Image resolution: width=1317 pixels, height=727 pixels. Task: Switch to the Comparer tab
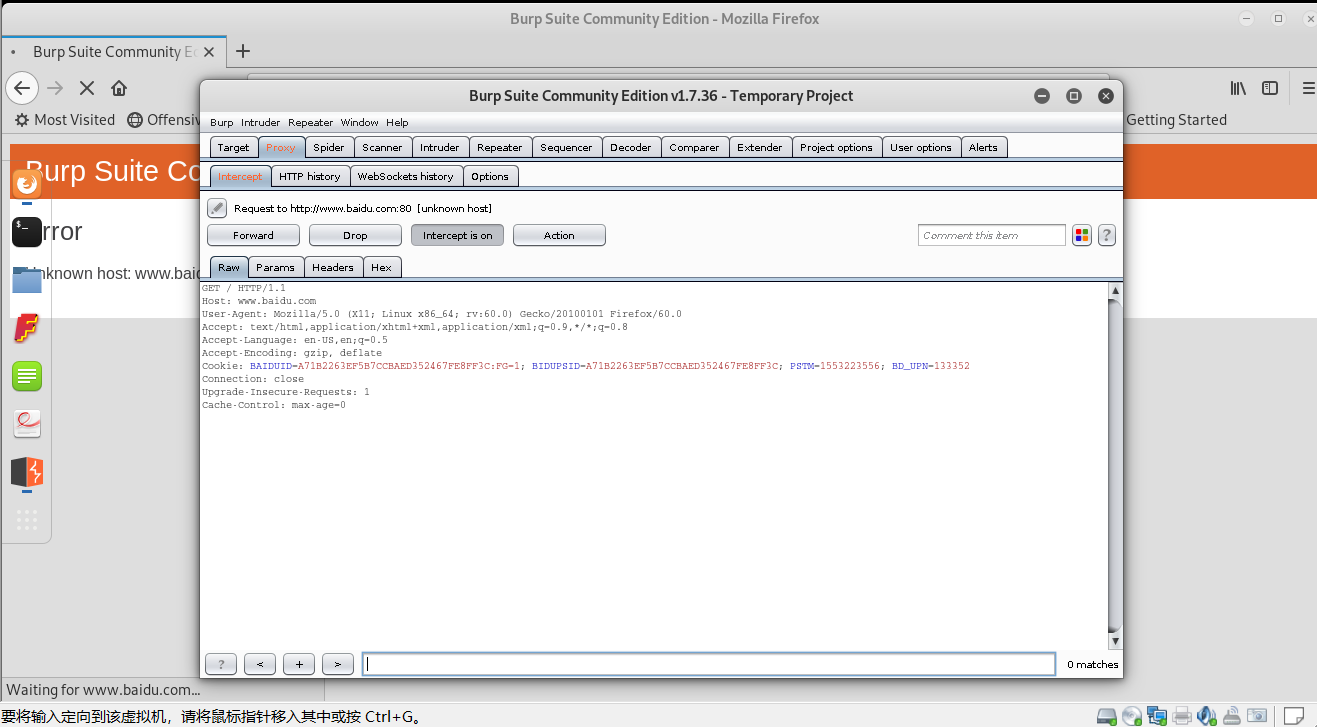pyautogui.click(x=694, y=147)
